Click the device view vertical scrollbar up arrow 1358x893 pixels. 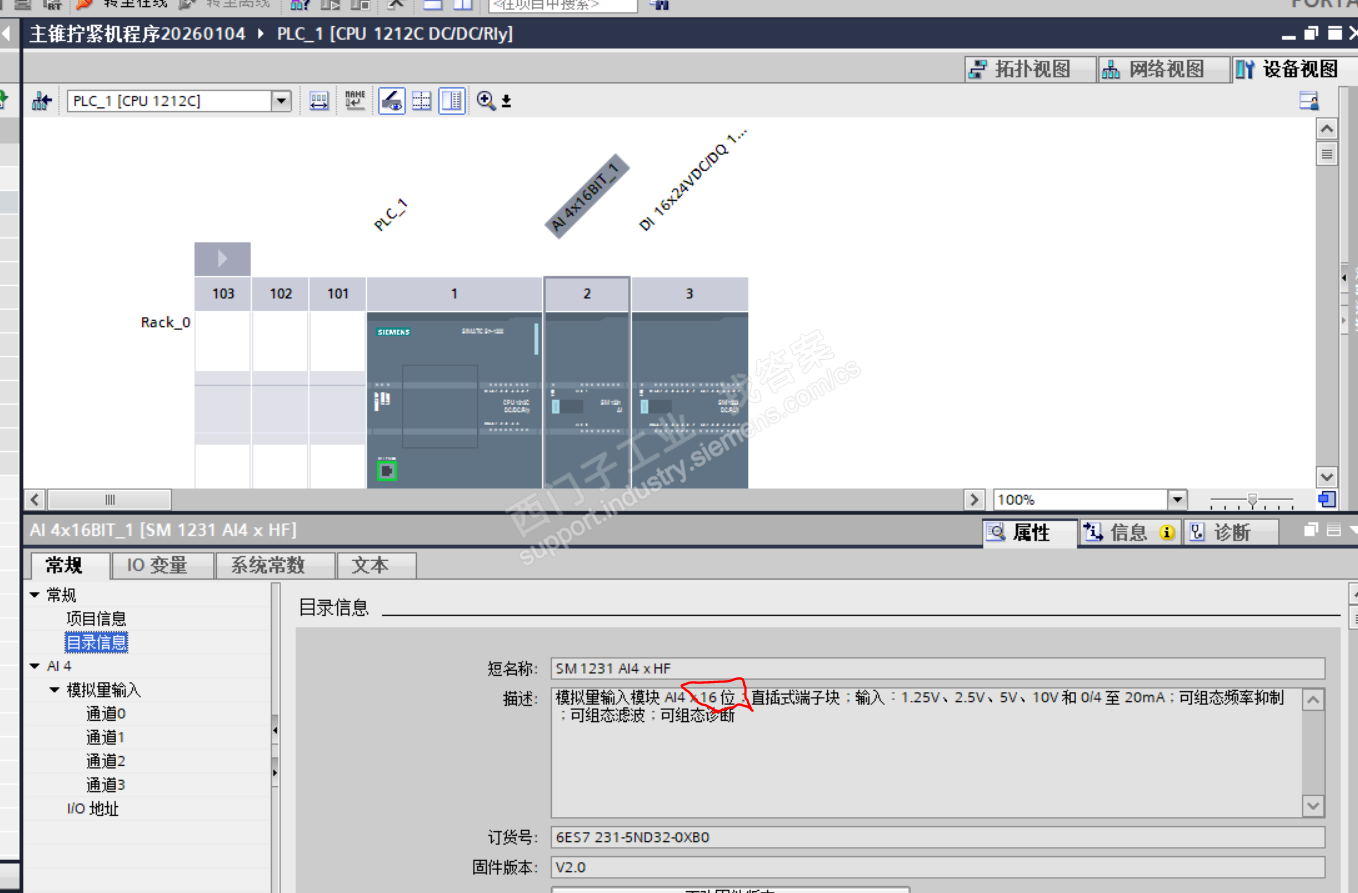pos(1327,129)
